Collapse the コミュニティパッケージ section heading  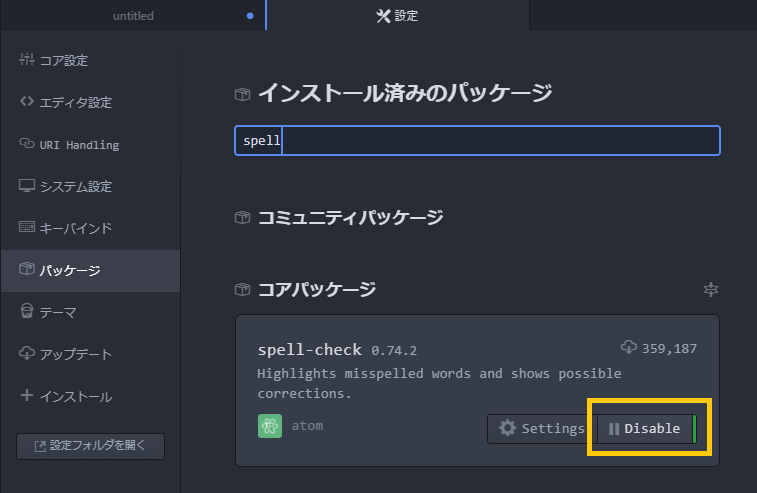pos(350,218)
